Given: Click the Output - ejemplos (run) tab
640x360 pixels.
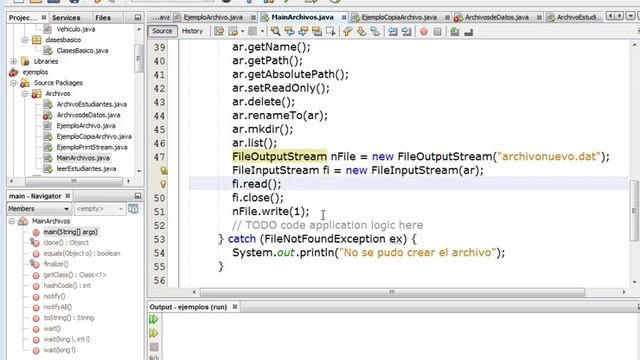Looking at the screenshot, I should (x=188, y=307).
